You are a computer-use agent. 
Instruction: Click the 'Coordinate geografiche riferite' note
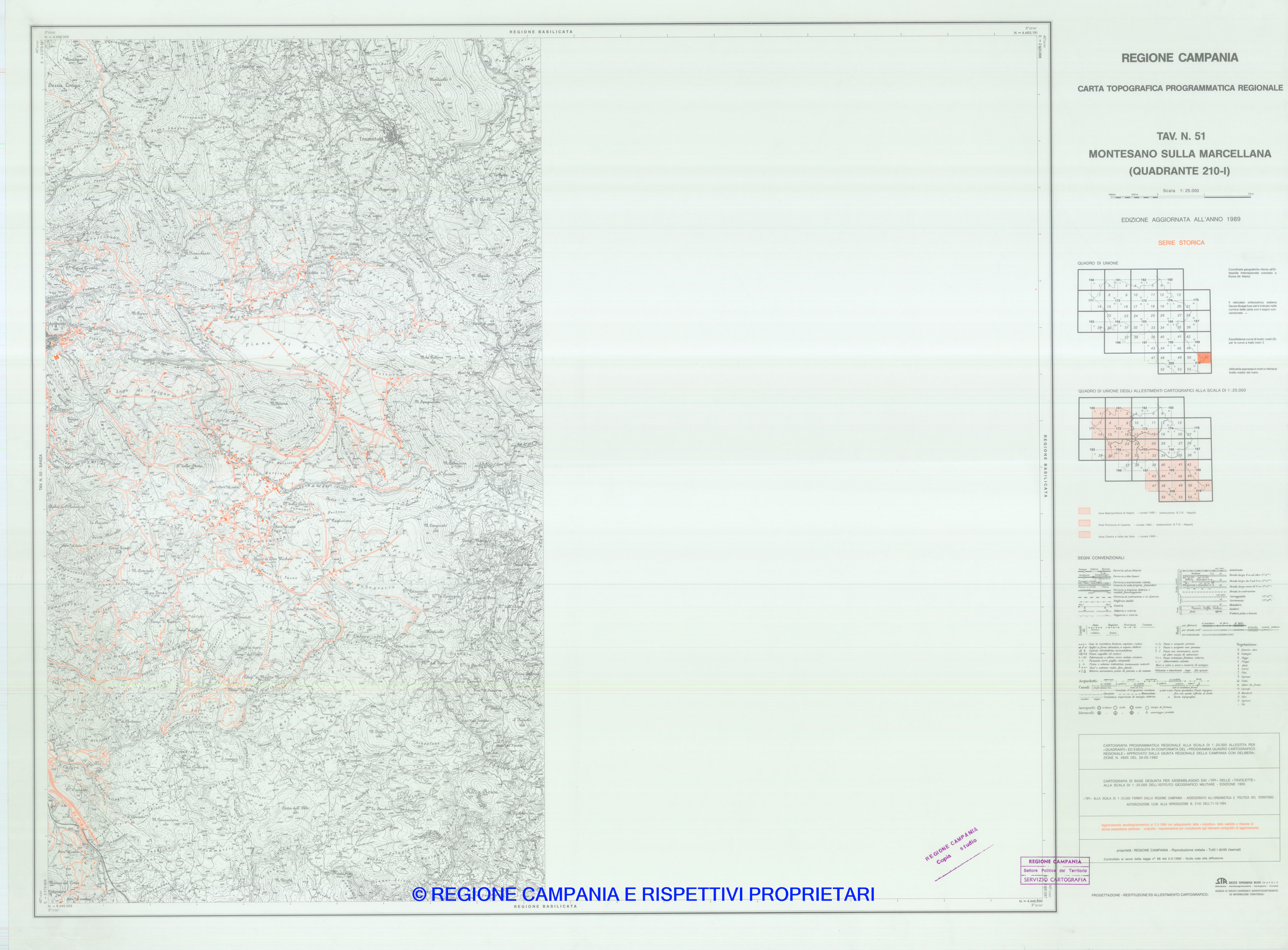coord(1253,273)
